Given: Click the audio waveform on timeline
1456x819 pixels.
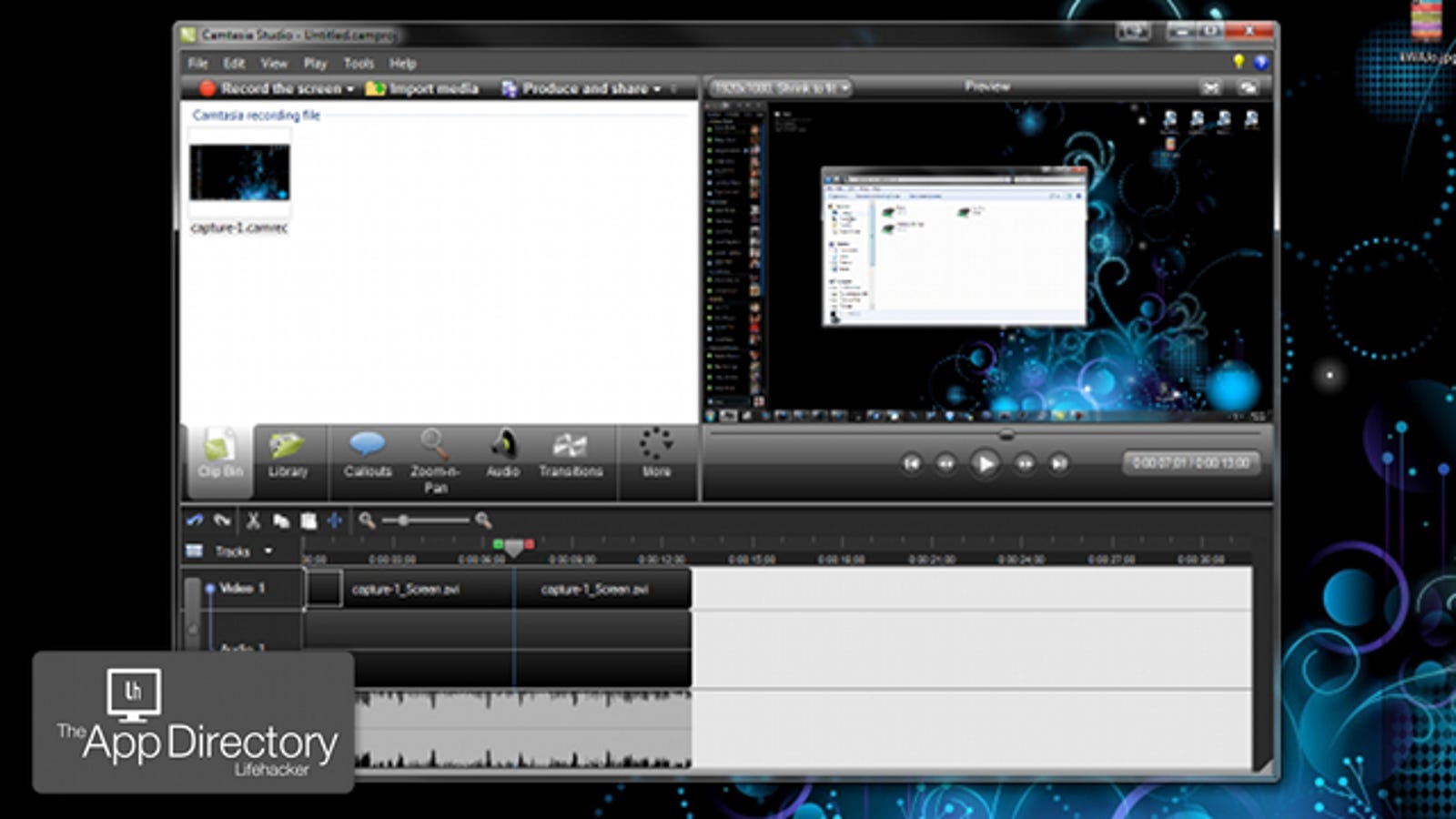Looking at the screenshot, I should (522, 730).
